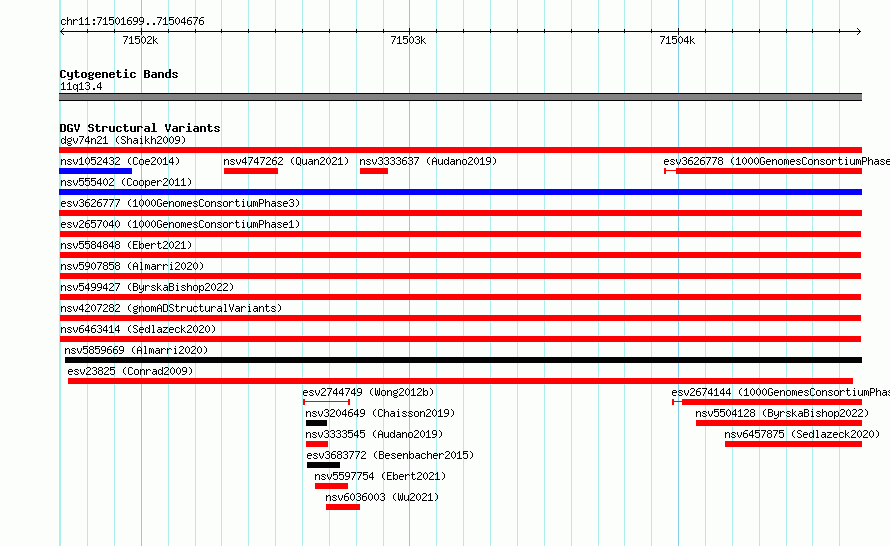Select the black nsv5859669 variant bar
The width and height of the screenshot is (890, 546).
(463, 360)
